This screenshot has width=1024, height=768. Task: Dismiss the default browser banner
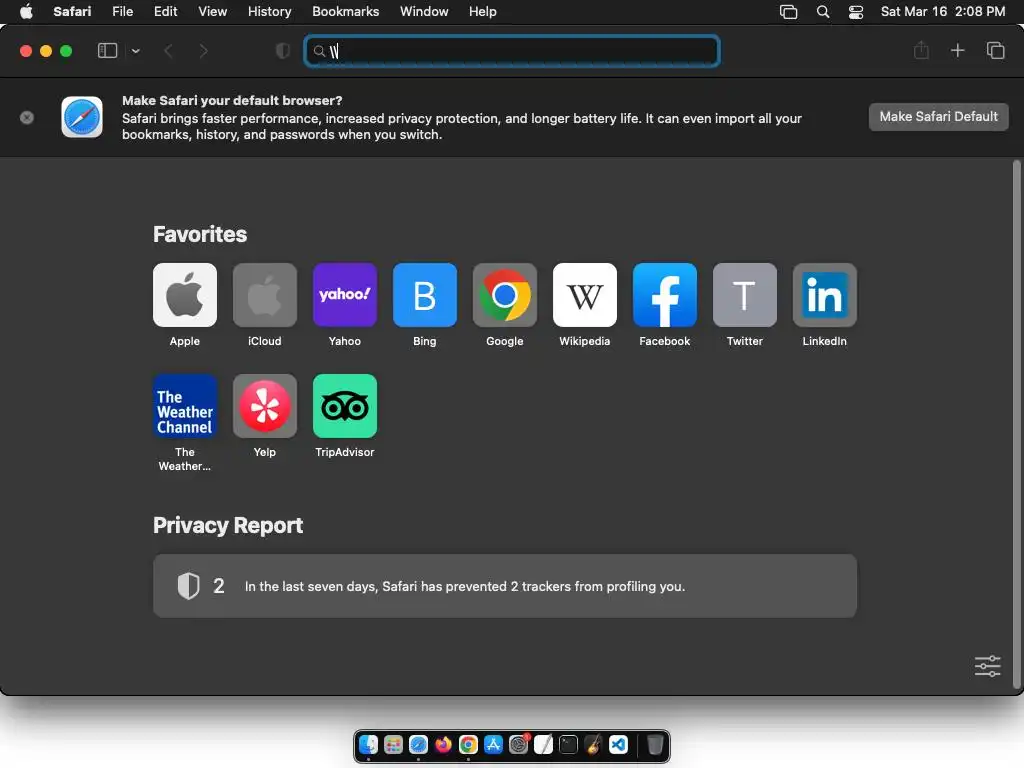coord(27,118)
